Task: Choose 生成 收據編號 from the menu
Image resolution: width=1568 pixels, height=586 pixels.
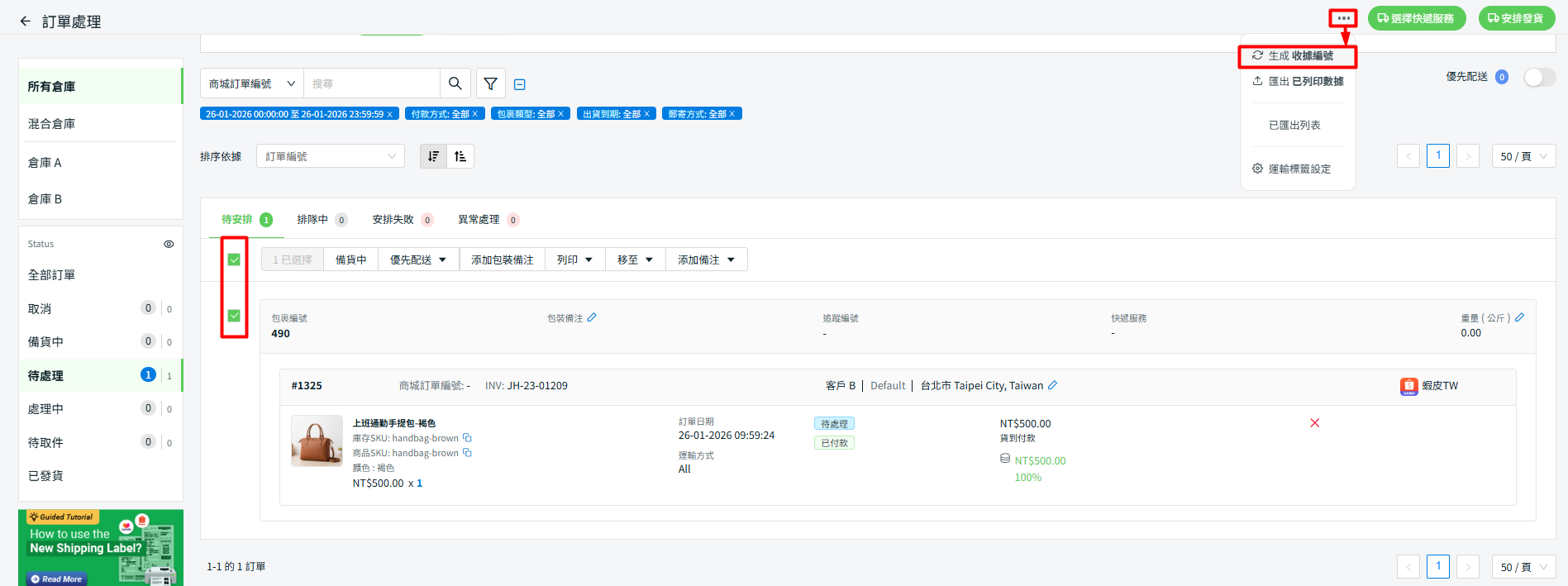Action: (1298, 56)
